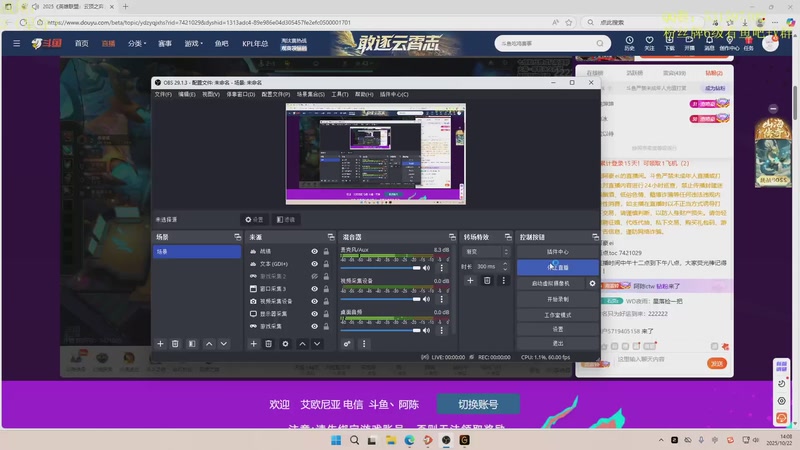Image resolution: width=800 pixels, height=450 pixels.
Task: Remove selected source with trash icon
Action: pos(268,344)
